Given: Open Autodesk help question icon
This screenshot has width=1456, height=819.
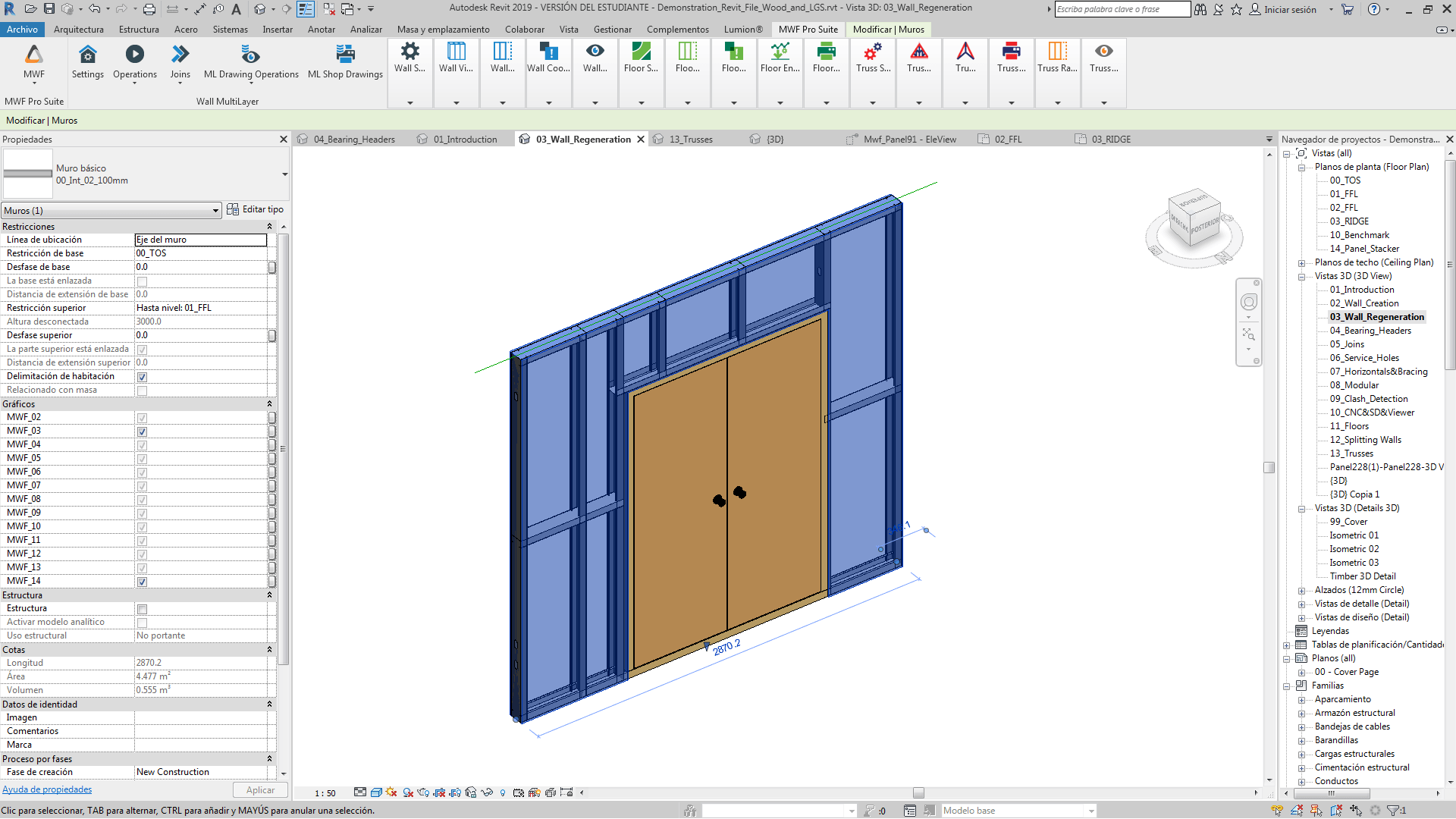Looking at the screenshot, I should (x=1374, y=9).
